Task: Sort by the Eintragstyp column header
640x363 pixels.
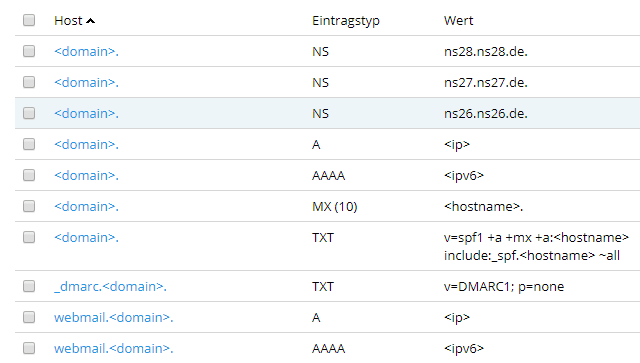Action: pos(346,21)
